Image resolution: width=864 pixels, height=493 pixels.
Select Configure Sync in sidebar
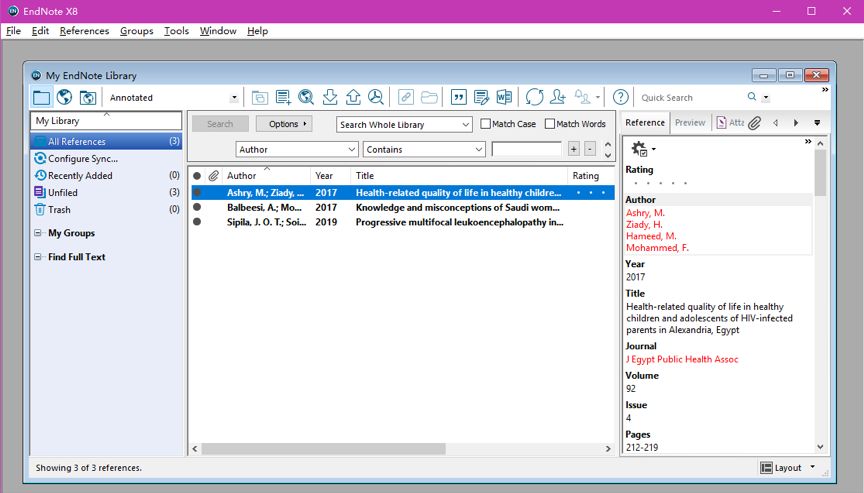pyautogui.click(x=106, y=159)
